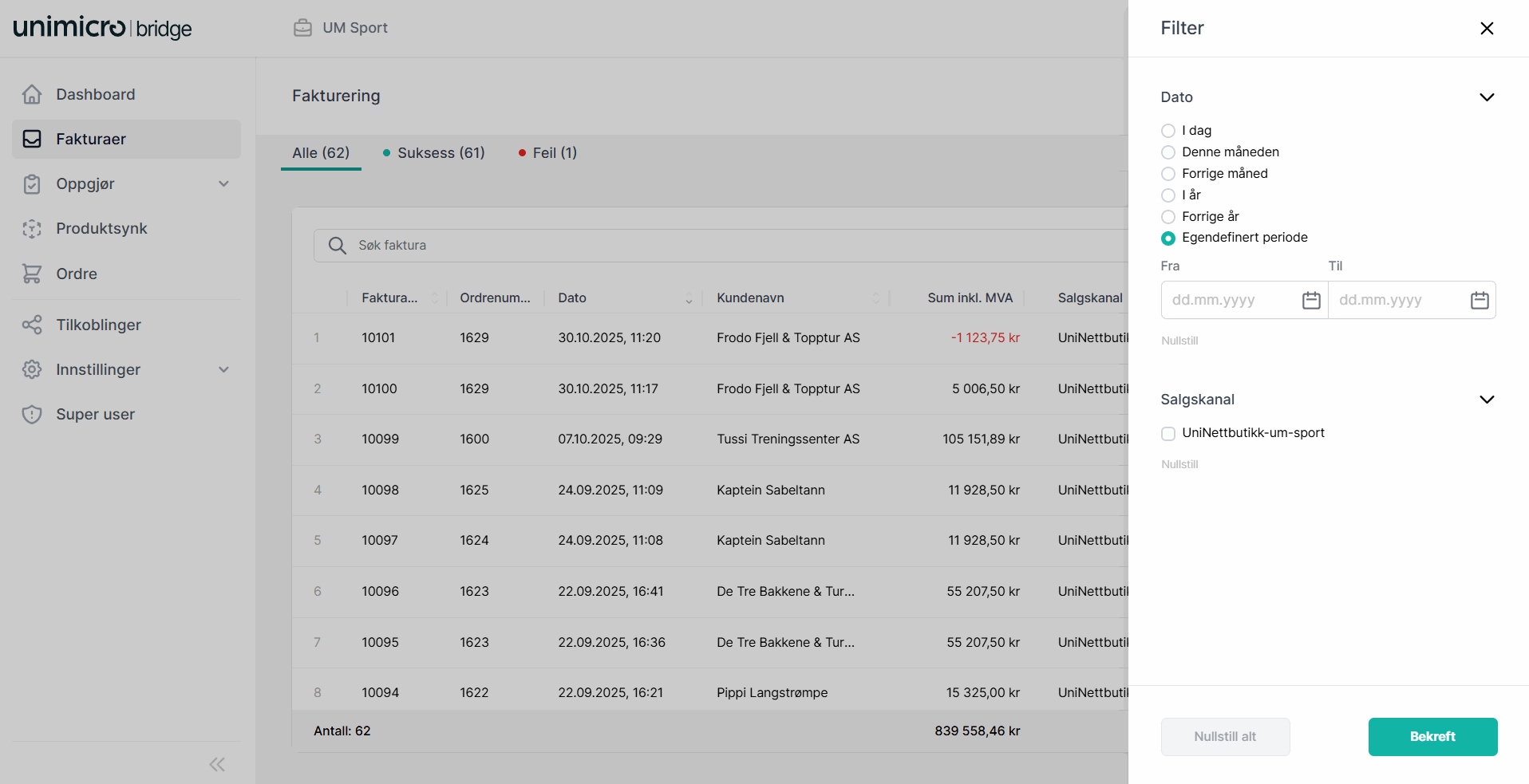Check the UniNettbutikk-um-sport checkbox
Image resolution: width=1529 pixels, height=784 pixels.
[x=1168, y=433]
